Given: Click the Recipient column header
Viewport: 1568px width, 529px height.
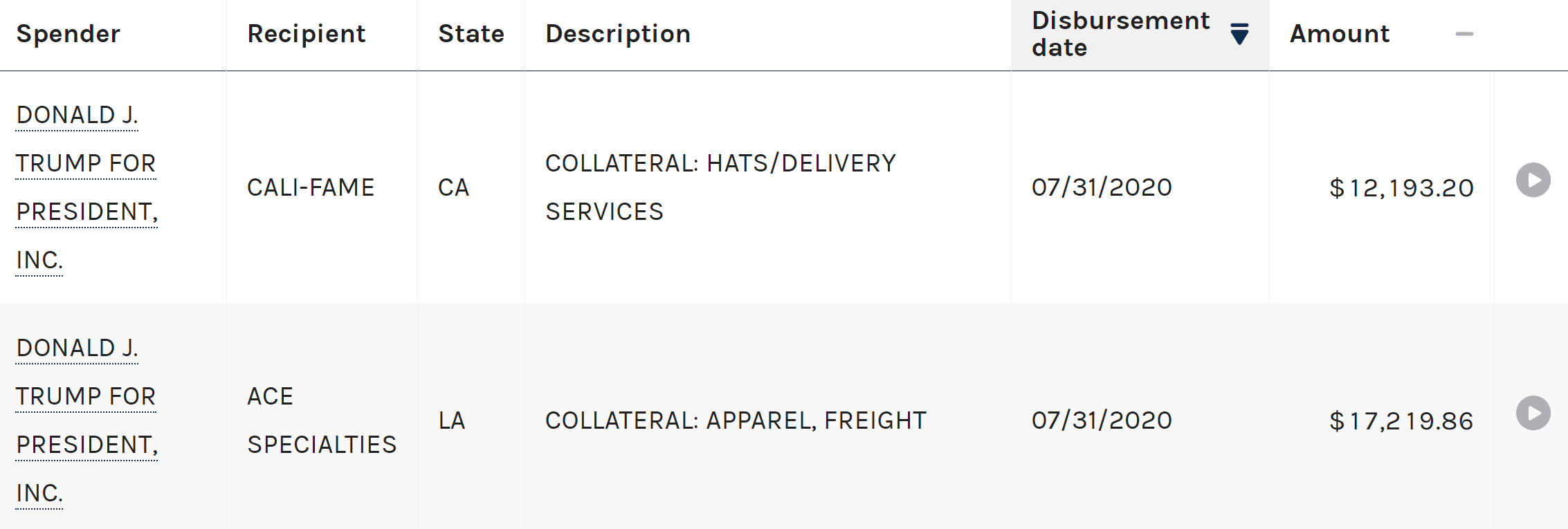Looking at the screenshot, I should (307, 34).
